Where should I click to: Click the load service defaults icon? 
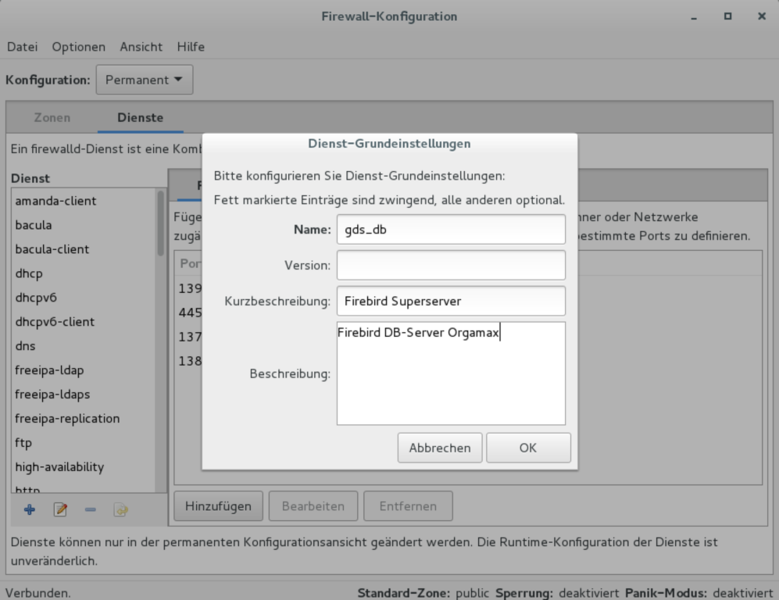point(120,510)
